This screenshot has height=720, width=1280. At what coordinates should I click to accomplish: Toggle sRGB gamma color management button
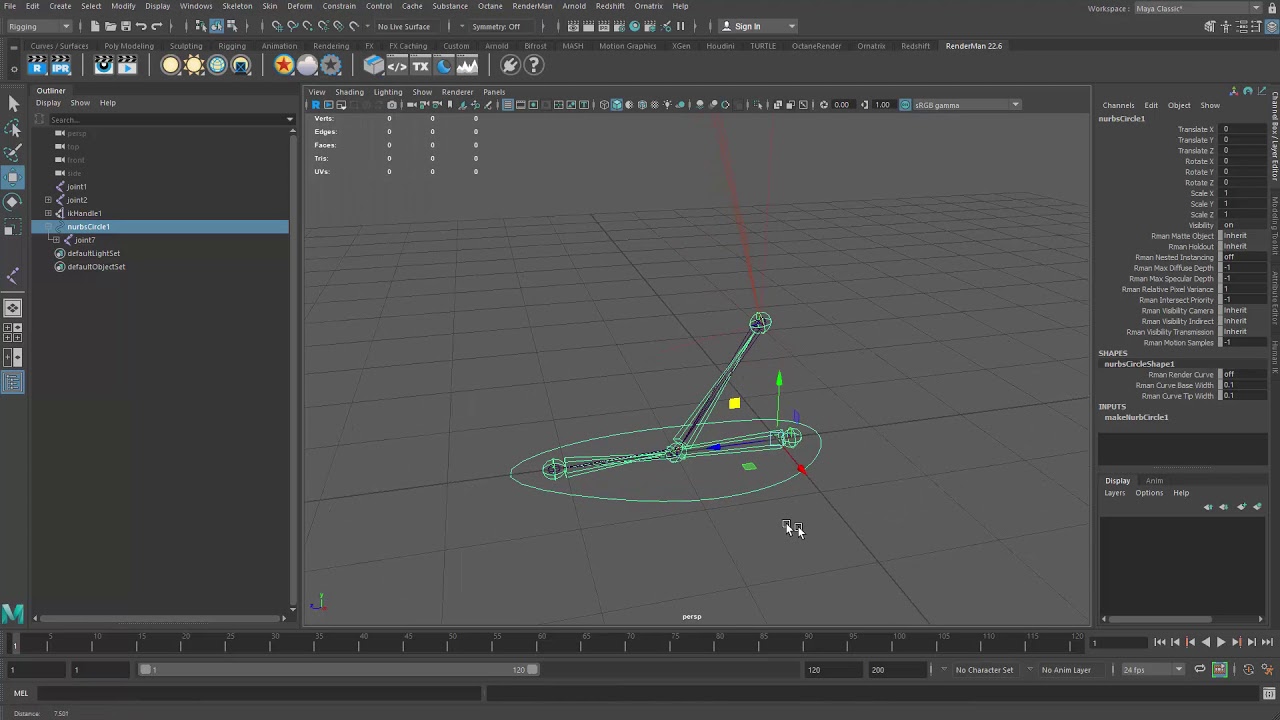click(906, 105)
